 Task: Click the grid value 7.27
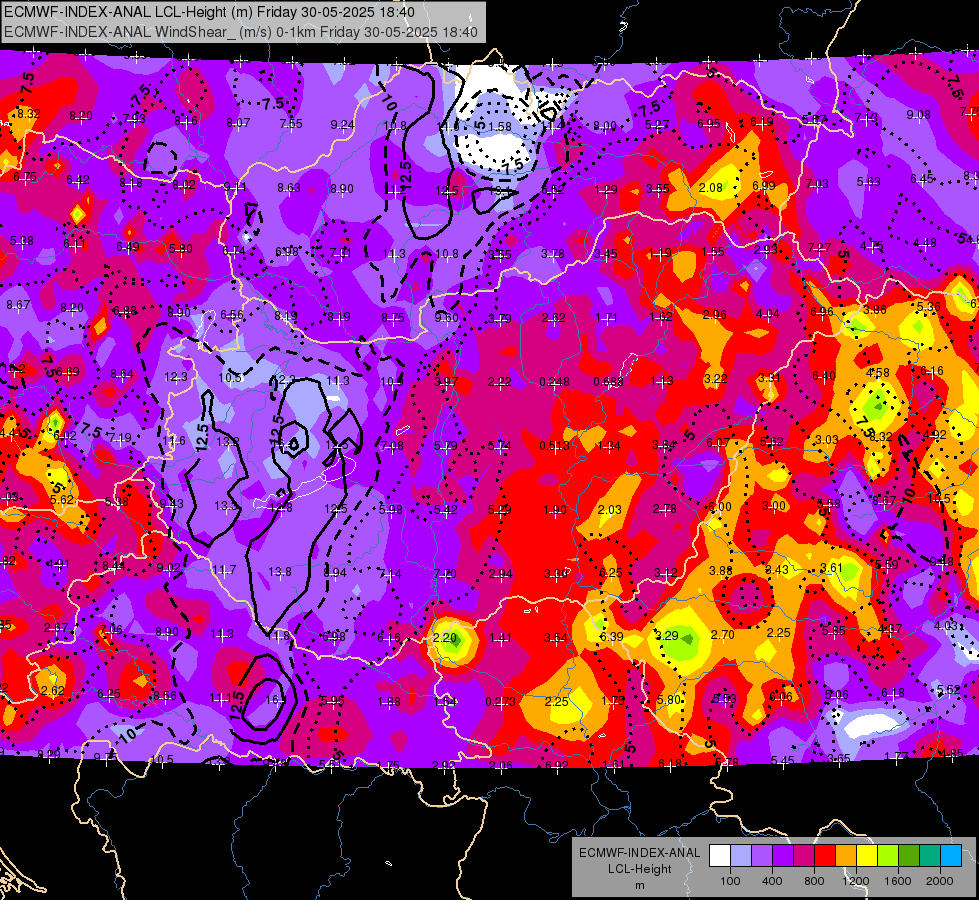[x=819, y=247]
